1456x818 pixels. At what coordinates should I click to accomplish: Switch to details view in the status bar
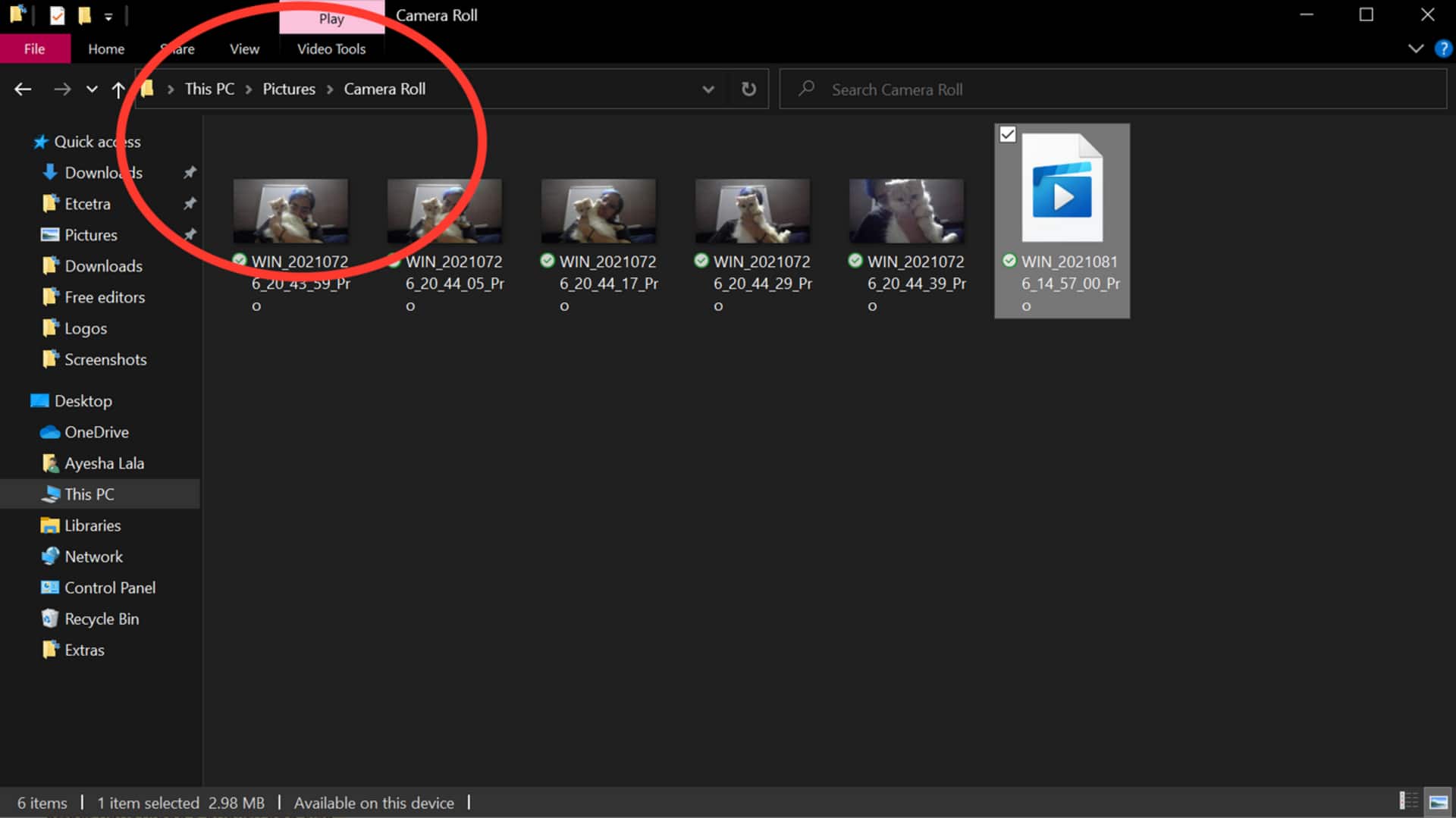click(1408, 800)
